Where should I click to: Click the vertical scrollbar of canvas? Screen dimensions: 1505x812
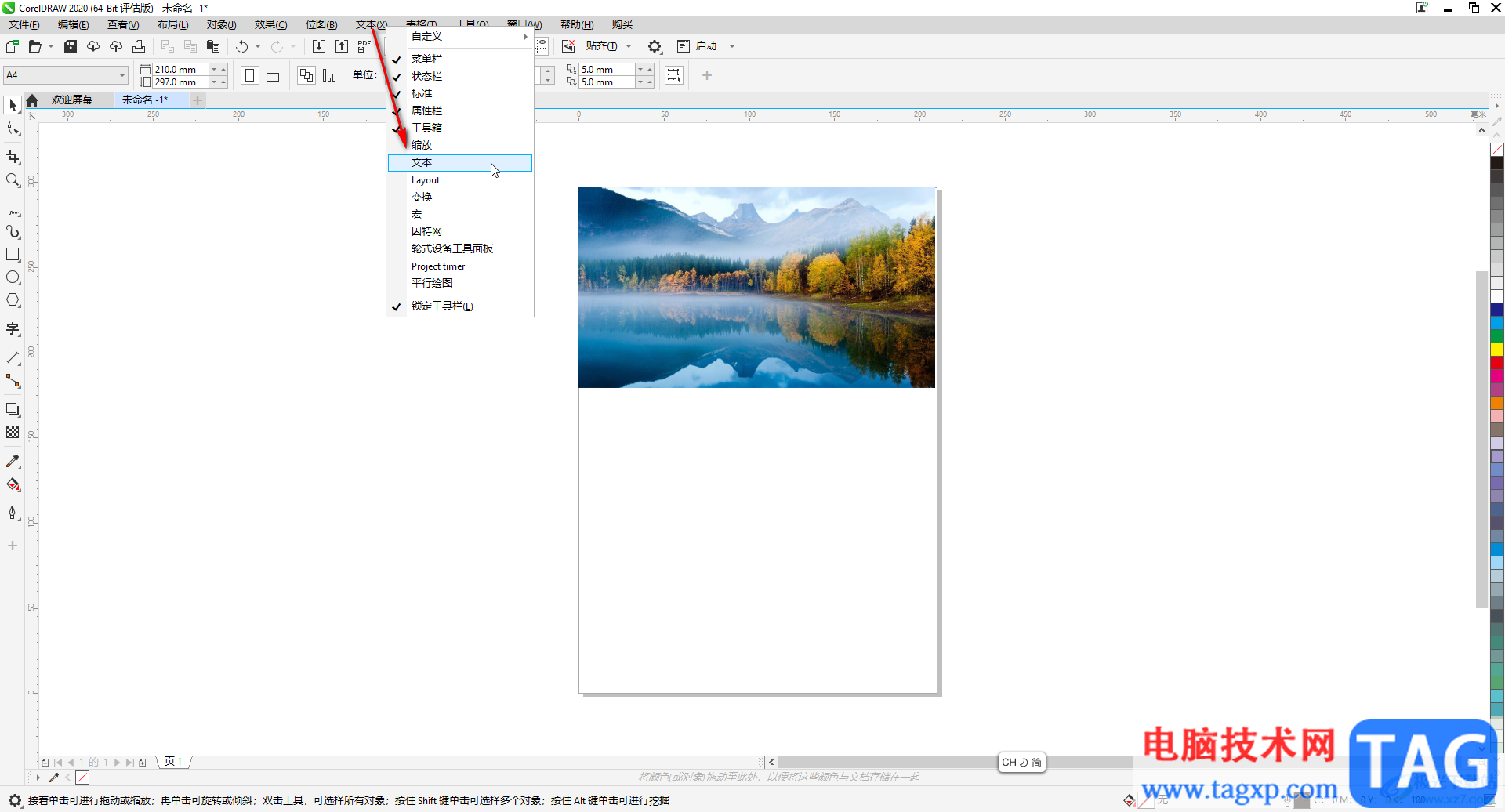coord(1481,439)
